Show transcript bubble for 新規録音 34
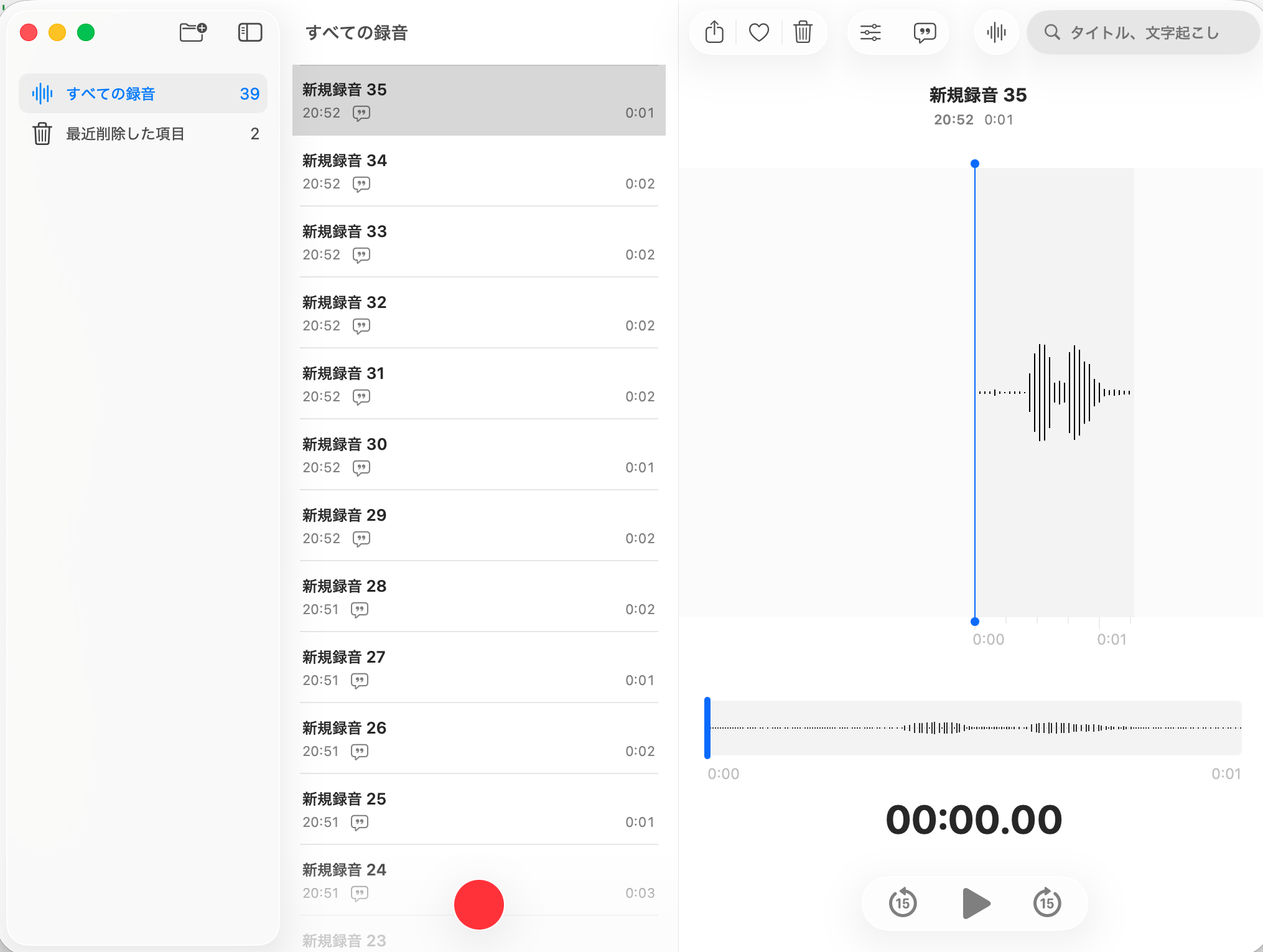Screen dimensions: 1263x952 click(361, 184)
